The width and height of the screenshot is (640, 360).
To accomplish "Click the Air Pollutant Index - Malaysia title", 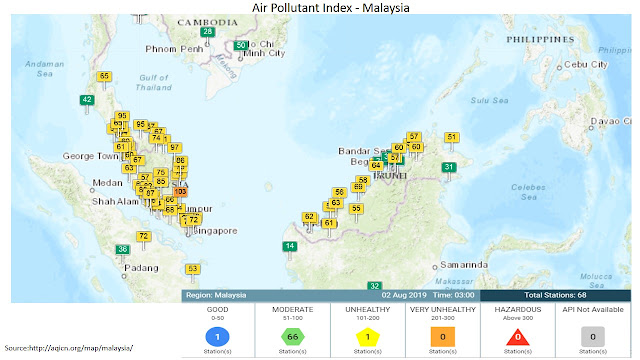I will point(331,8).
